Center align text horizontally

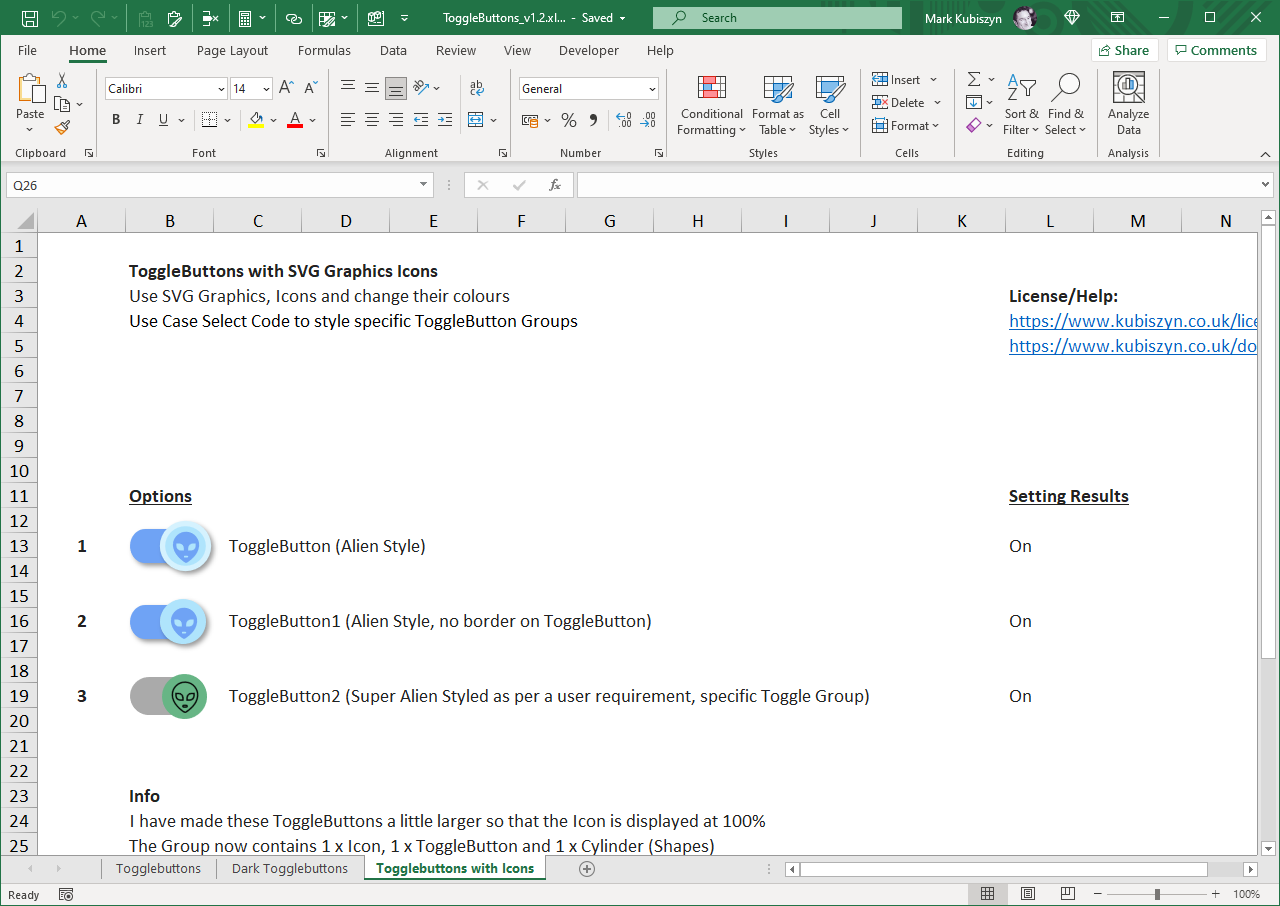click(x=372, y=120)
